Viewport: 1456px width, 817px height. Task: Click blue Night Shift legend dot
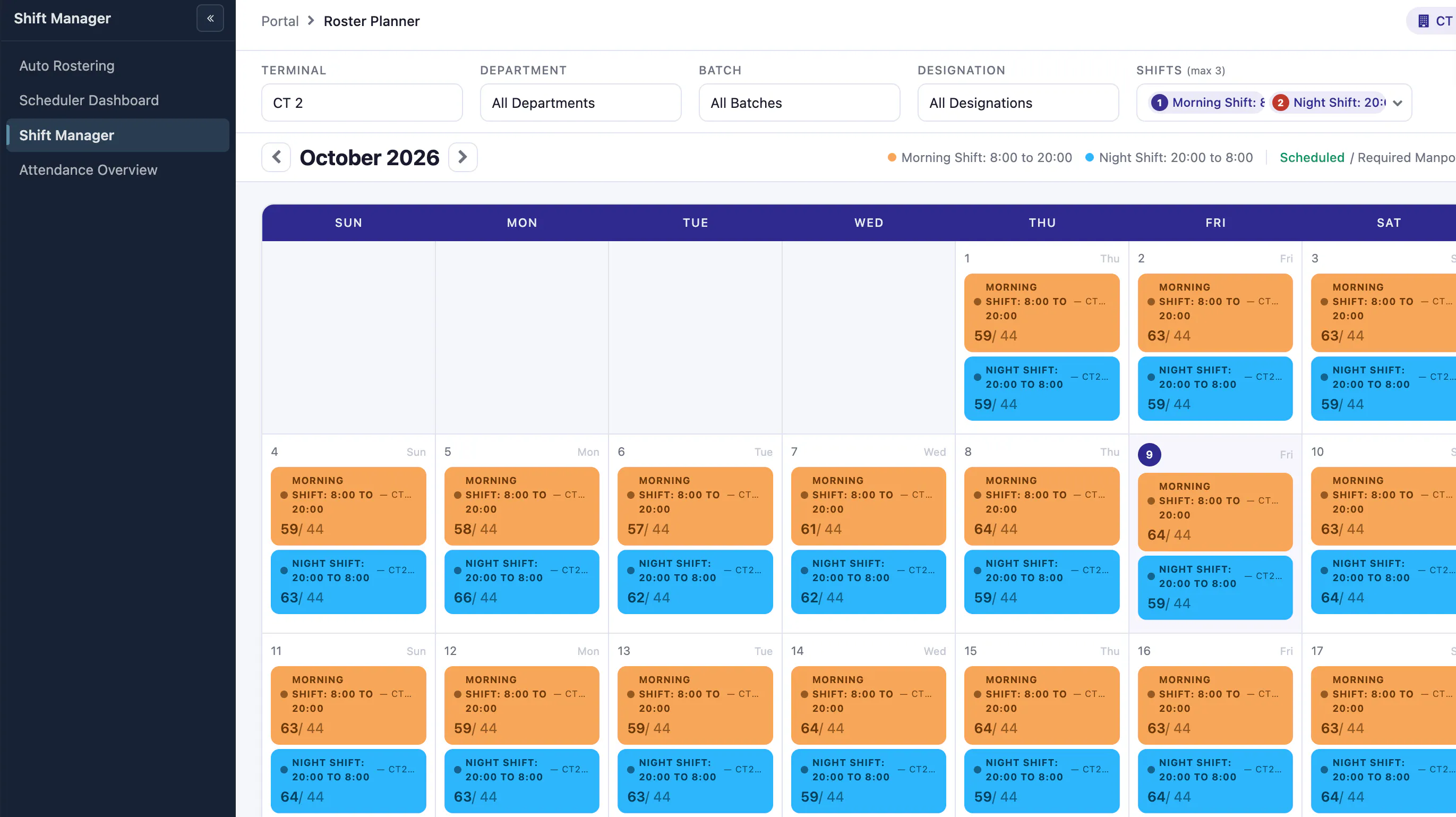coord(1089,158)
